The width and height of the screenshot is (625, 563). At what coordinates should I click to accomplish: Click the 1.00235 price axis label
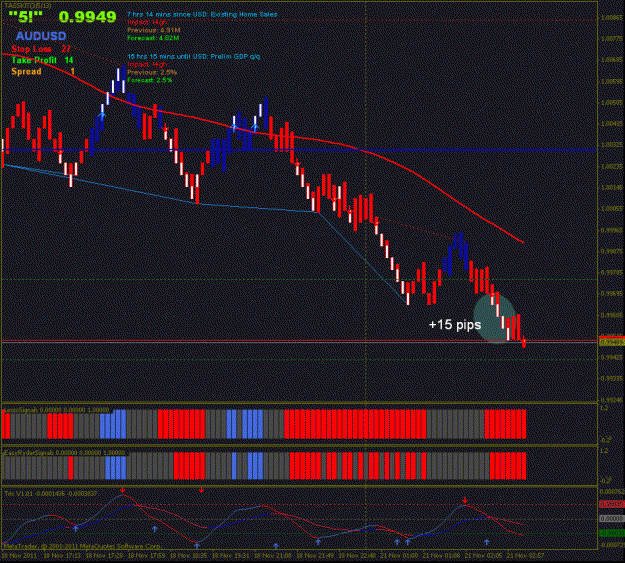click(612, 166)
